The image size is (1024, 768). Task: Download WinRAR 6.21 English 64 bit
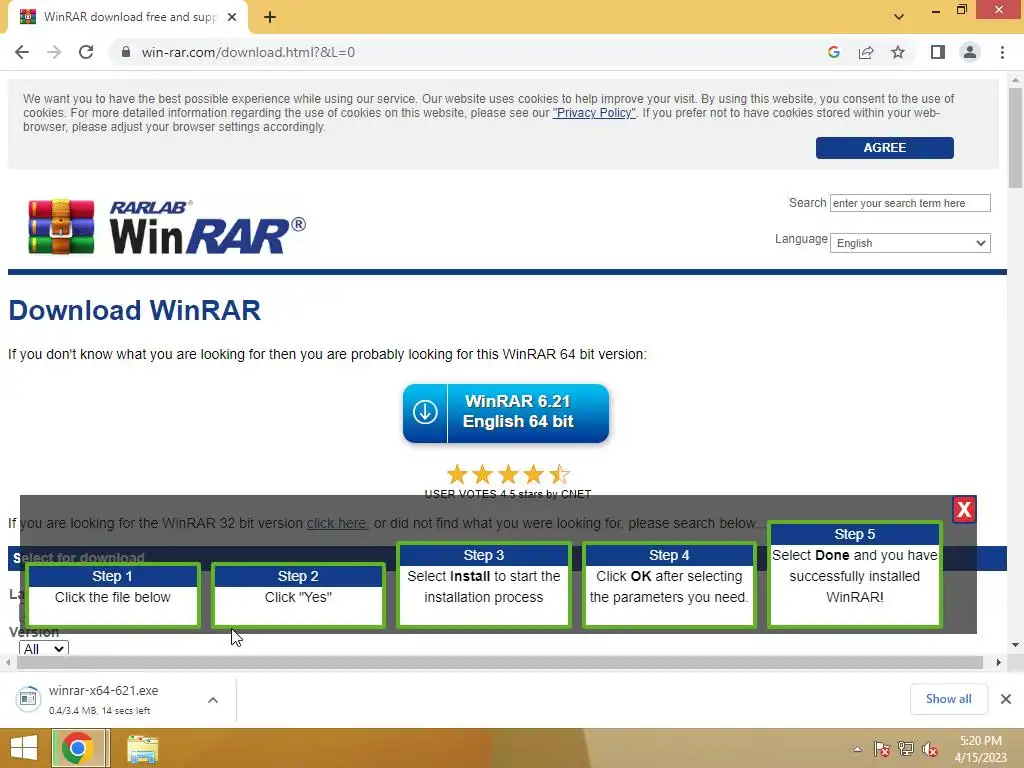tap(505, 413)
